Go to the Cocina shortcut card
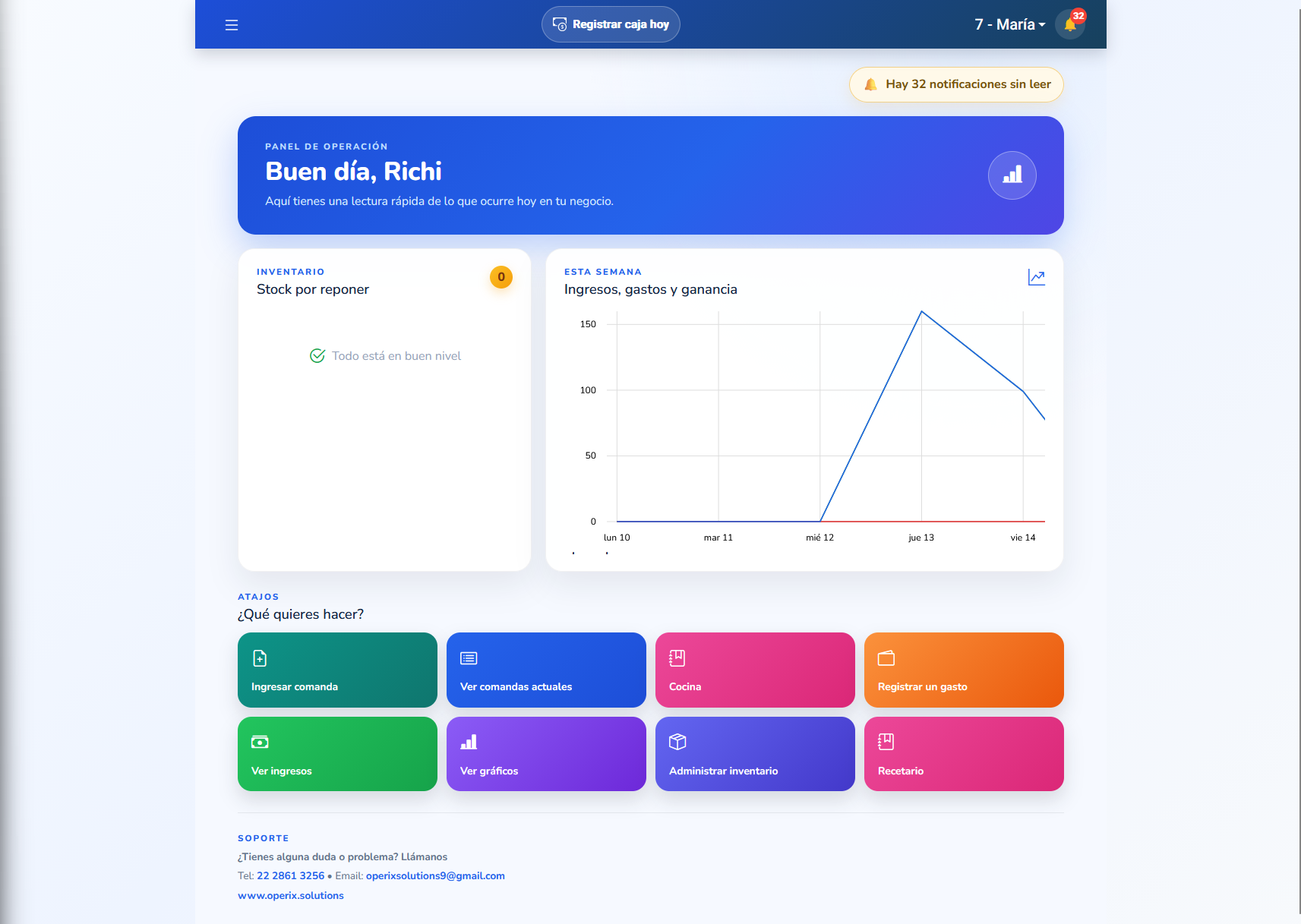Image resolution: width=1301 pixels, height=924 pixels. 755,670
